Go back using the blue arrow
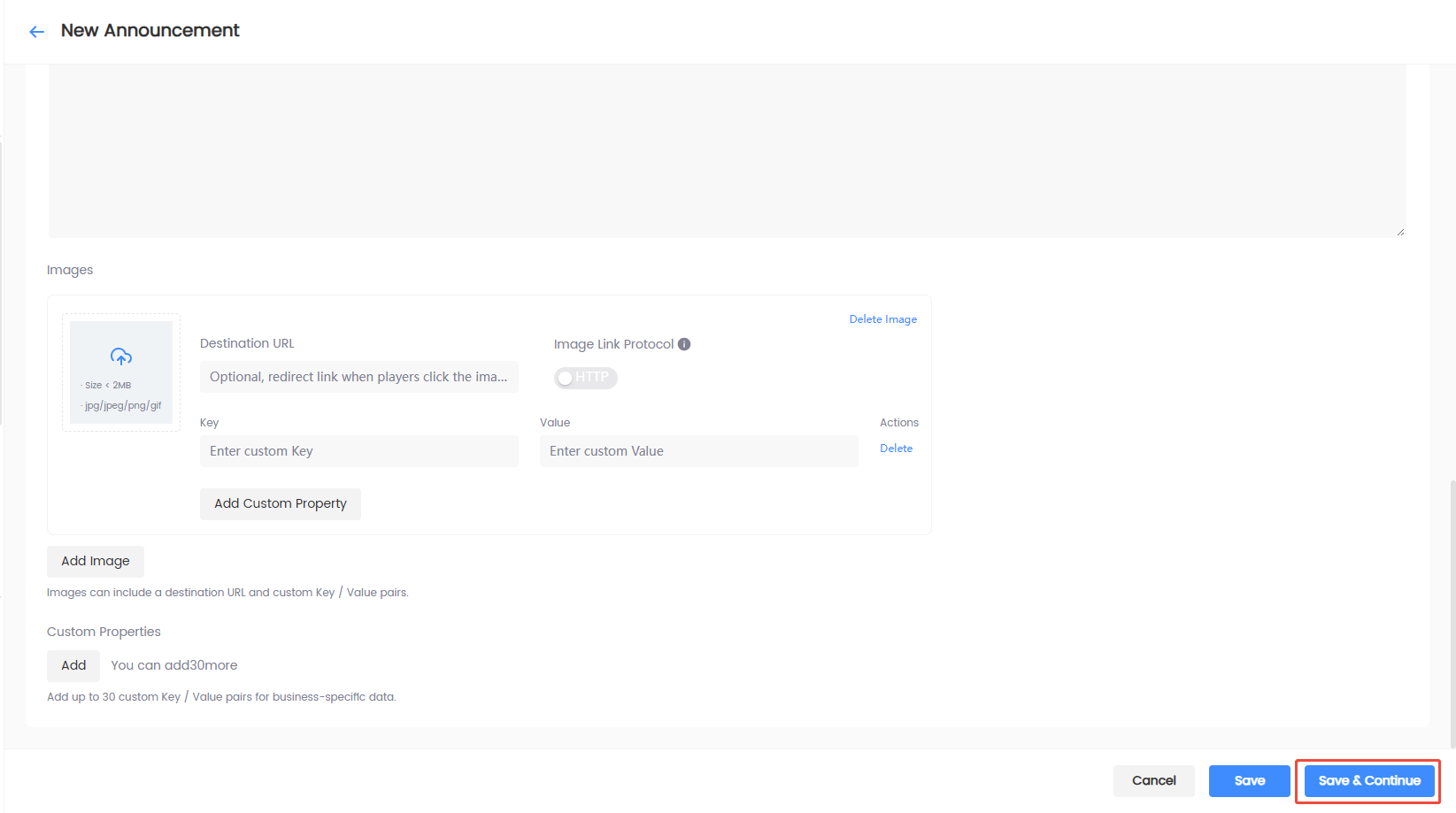 [x=36, y=32]
